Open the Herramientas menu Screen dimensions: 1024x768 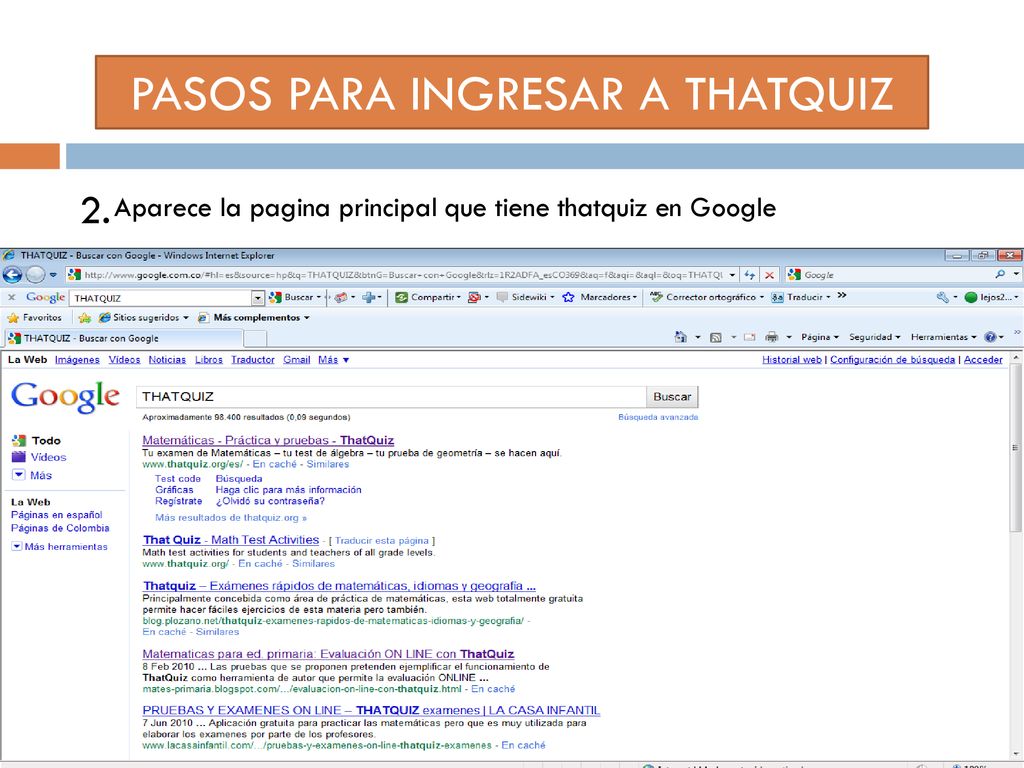[944, 337]
